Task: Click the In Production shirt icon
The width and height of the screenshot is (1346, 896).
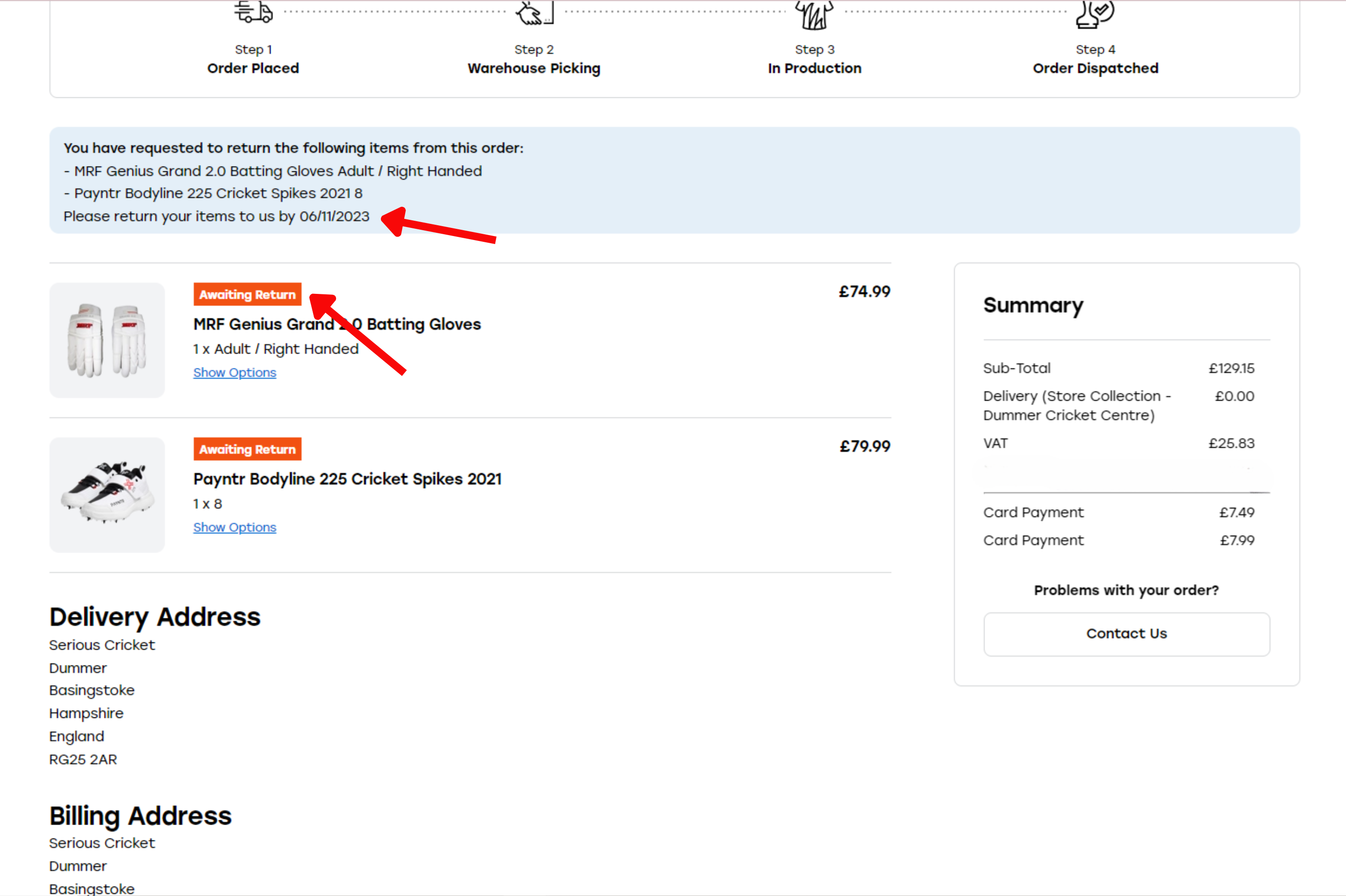Action: point(814,14)
